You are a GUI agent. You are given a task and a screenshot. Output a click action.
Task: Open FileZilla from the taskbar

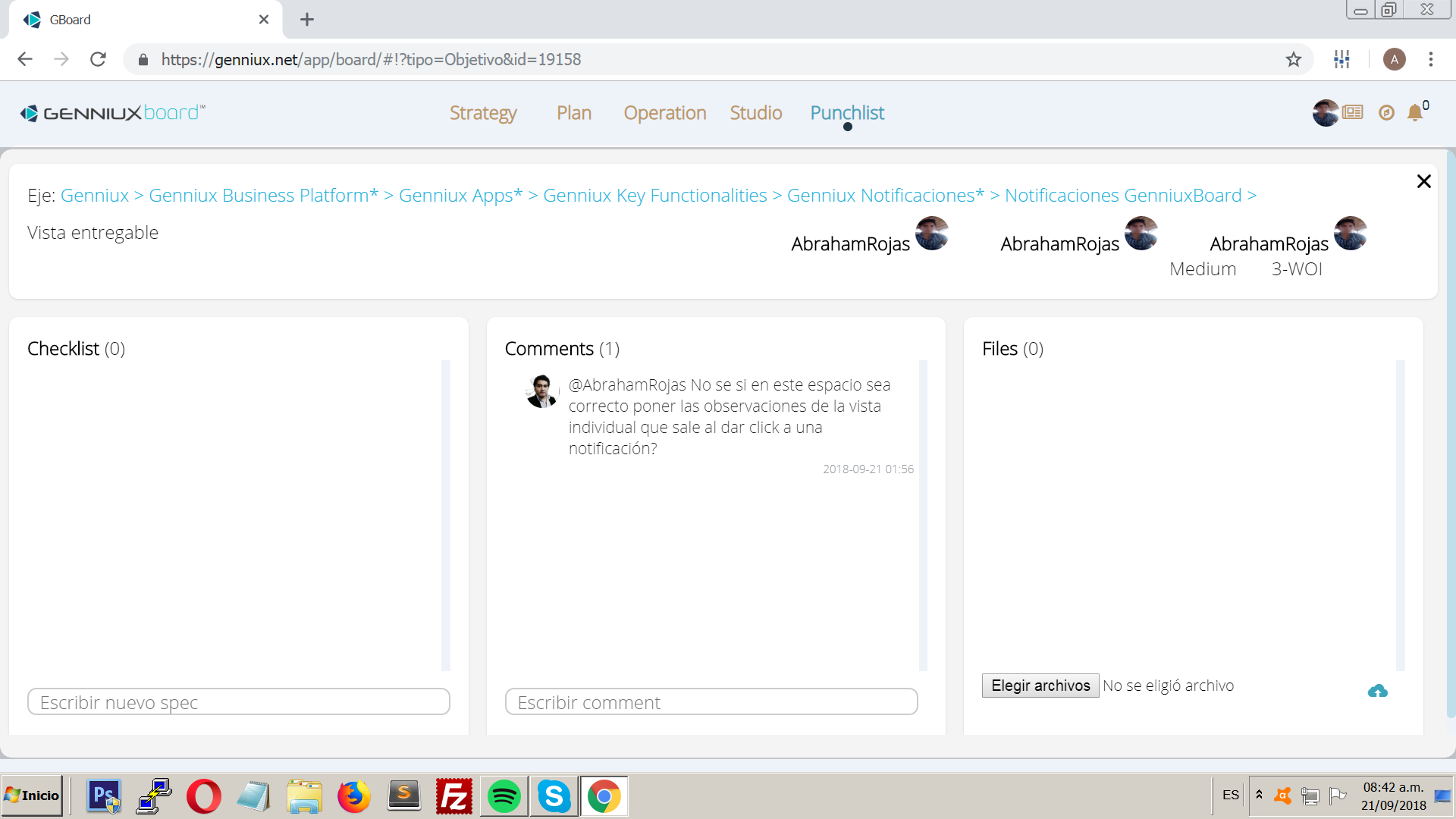click(x=454, y=796)
